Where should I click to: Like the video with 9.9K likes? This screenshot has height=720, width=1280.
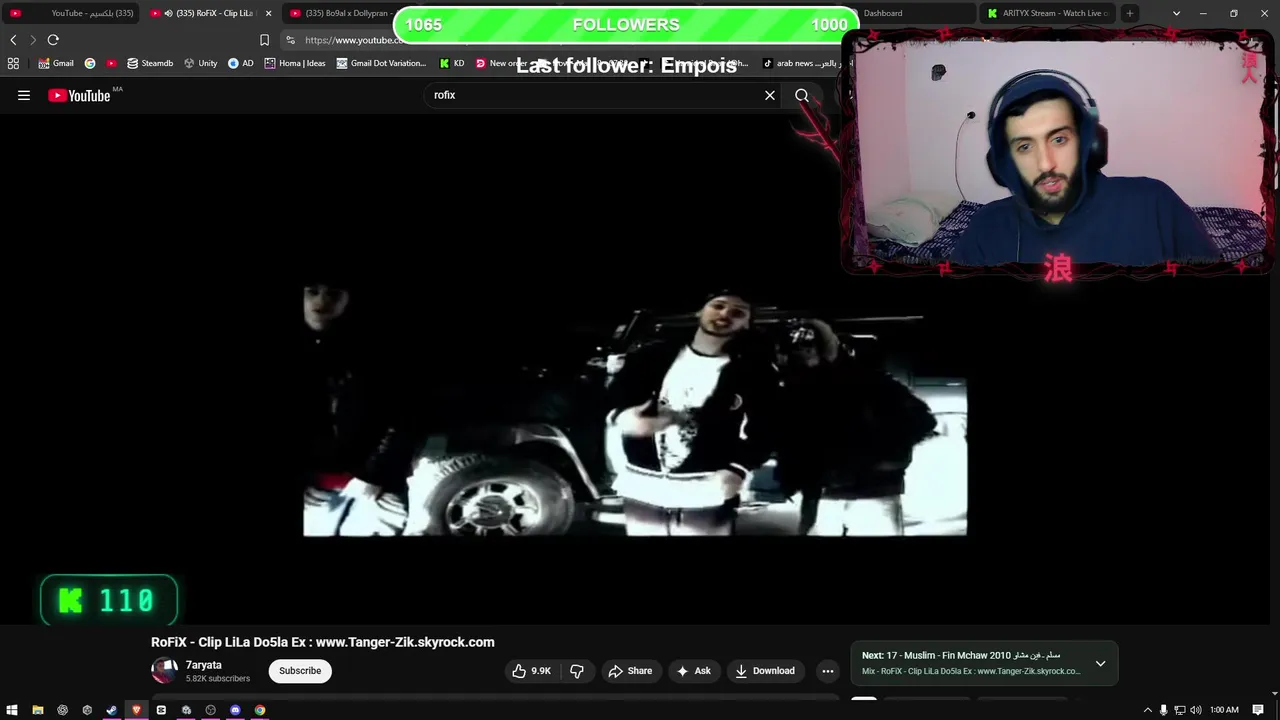point(532,671)
